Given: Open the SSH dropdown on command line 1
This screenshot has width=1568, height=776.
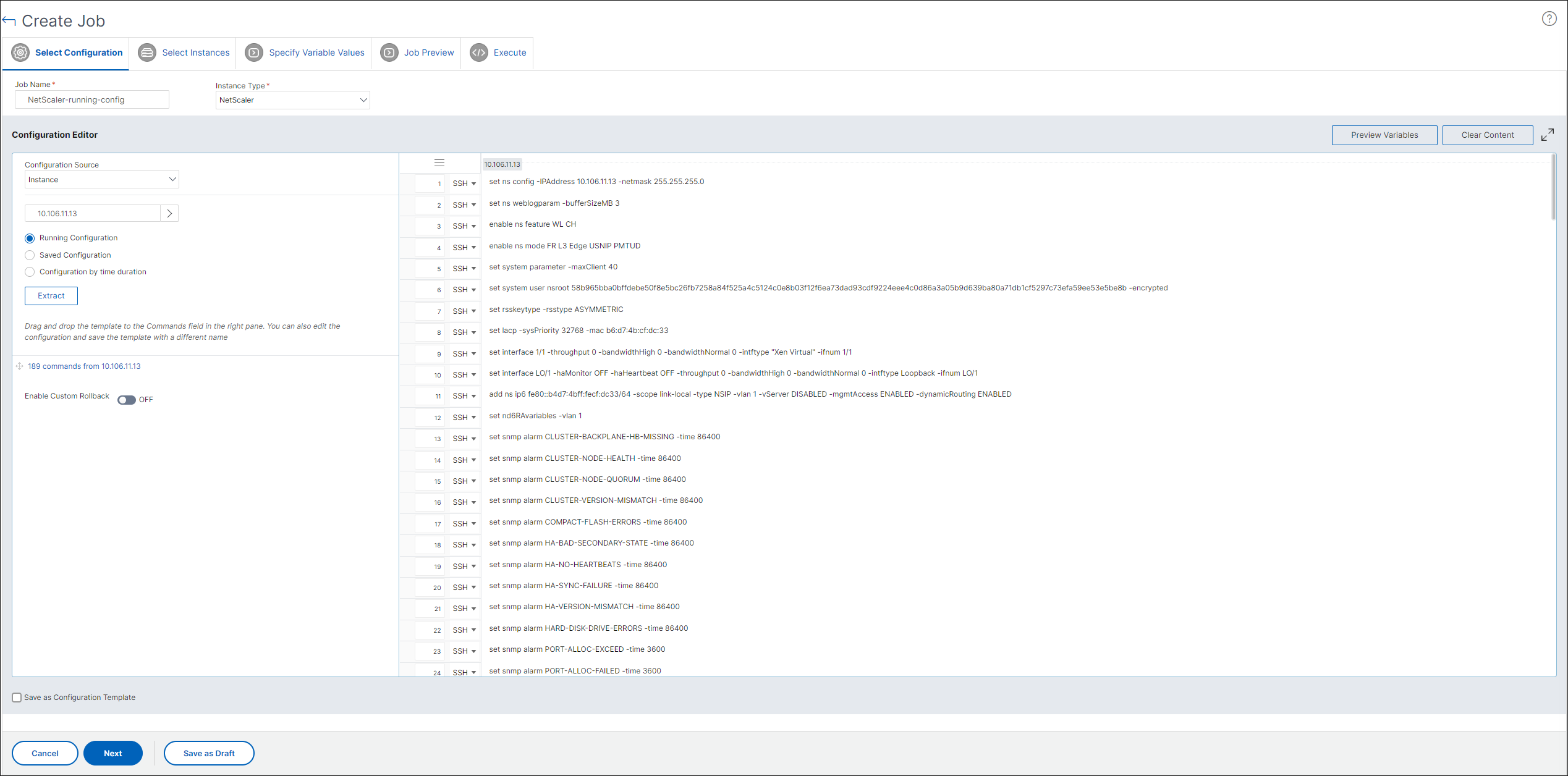Looking at the screenshot, I should coord(464,183).
